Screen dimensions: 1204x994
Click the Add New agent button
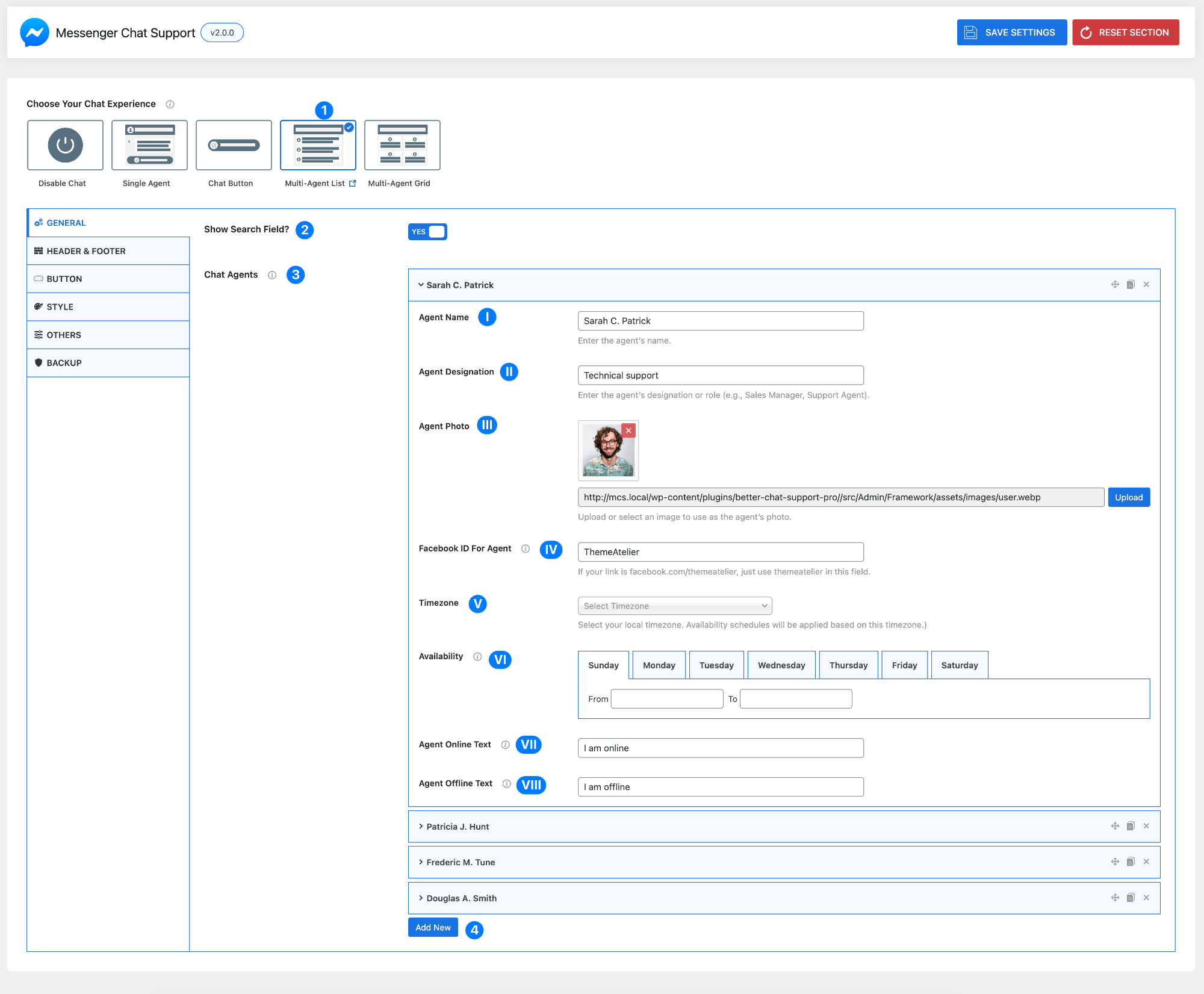coord(433,927)
